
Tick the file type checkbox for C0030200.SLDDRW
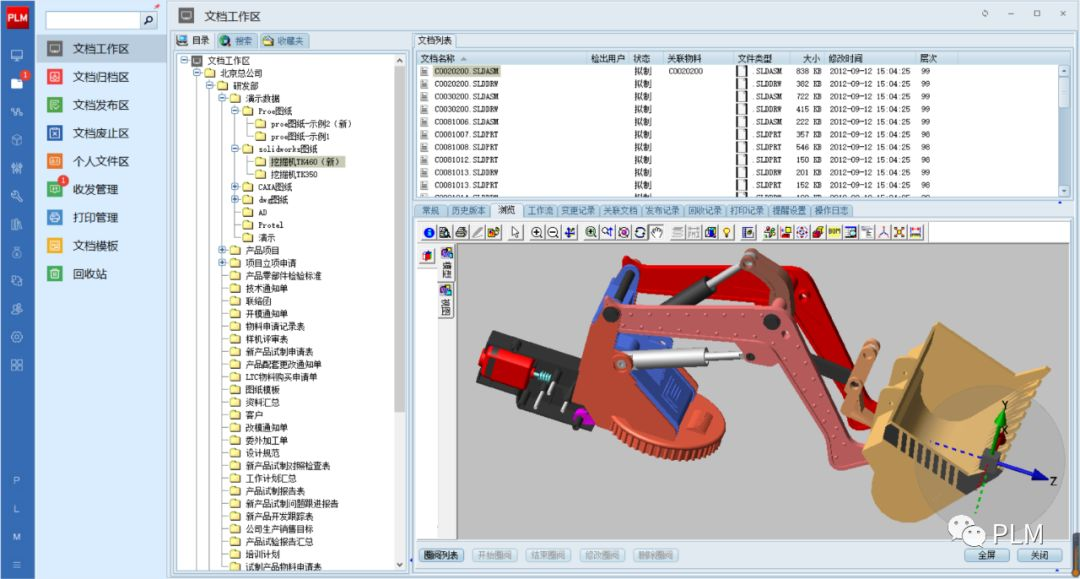coord(742,109)
